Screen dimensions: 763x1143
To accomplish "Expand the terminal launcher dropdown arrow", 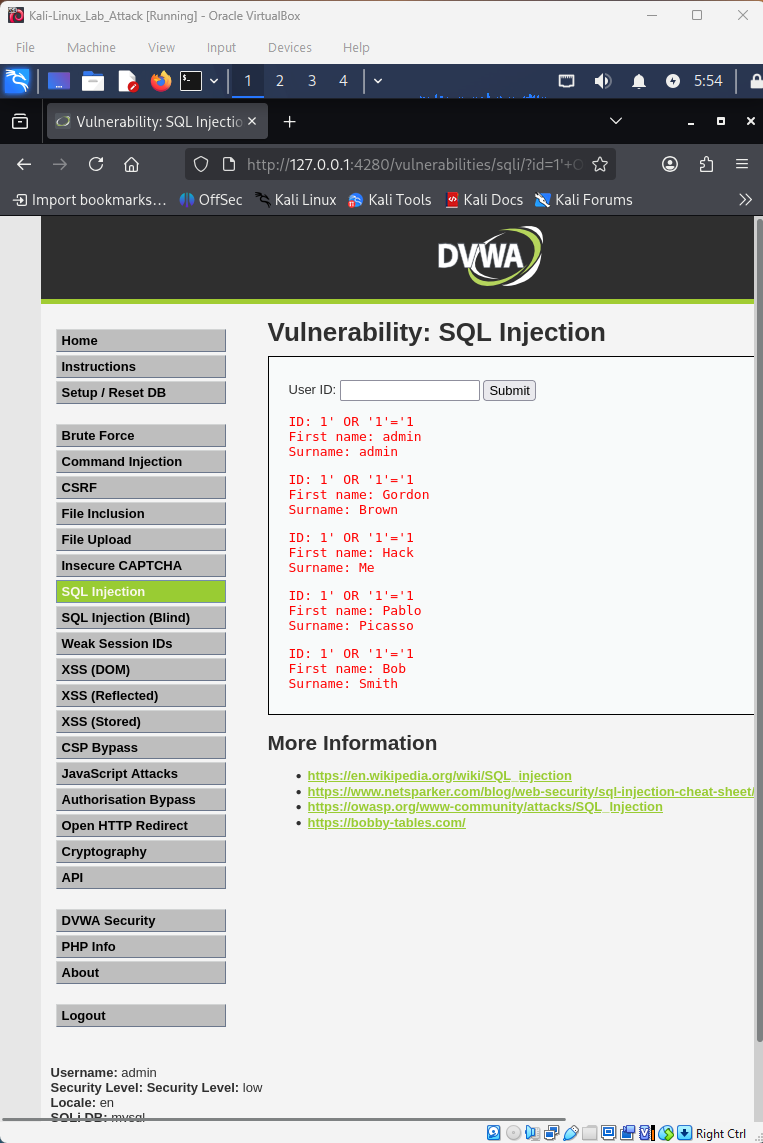I will point(214,81).
